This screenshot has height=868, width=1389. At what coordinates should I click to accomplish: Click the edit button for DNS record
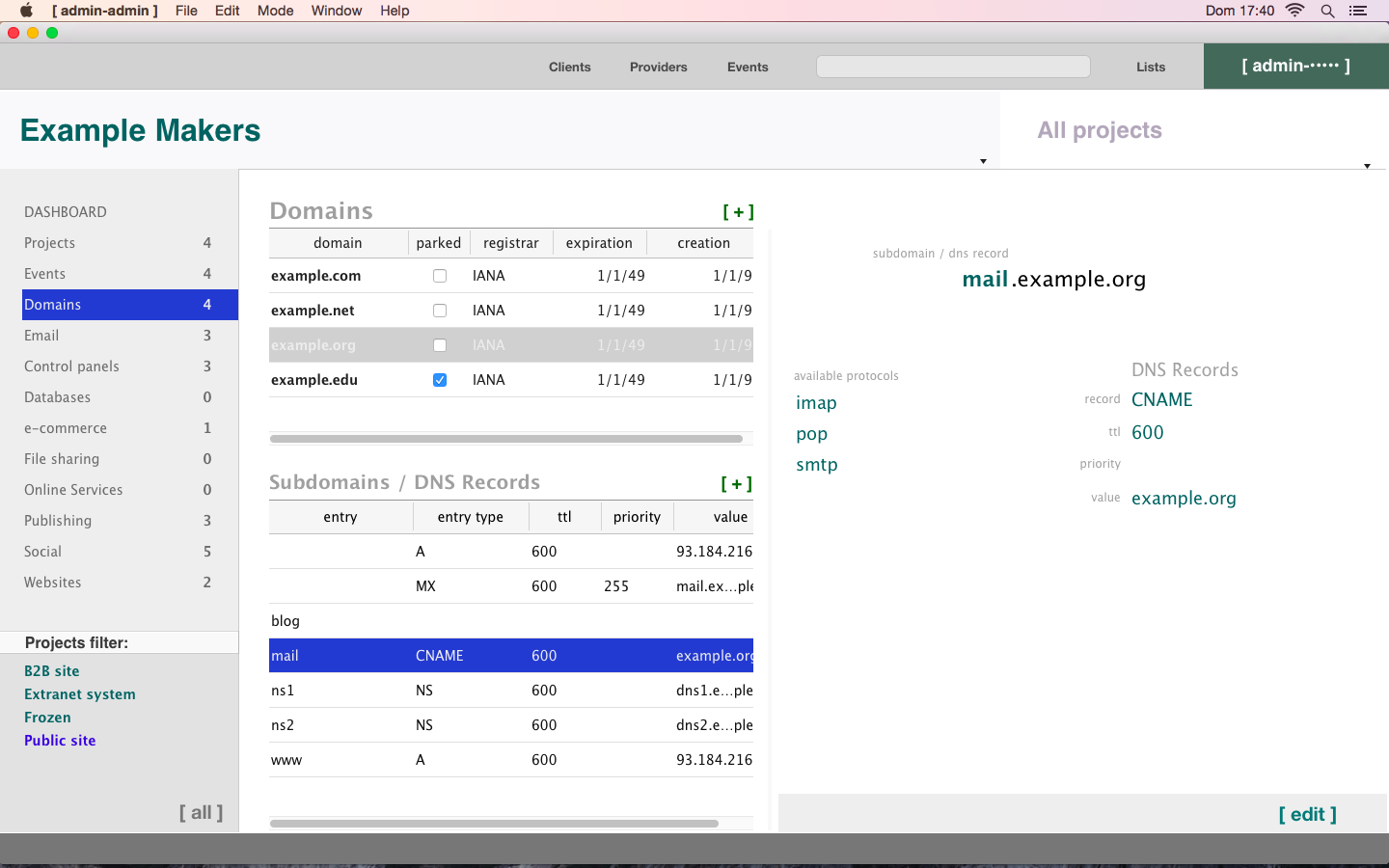point(1307,814)
